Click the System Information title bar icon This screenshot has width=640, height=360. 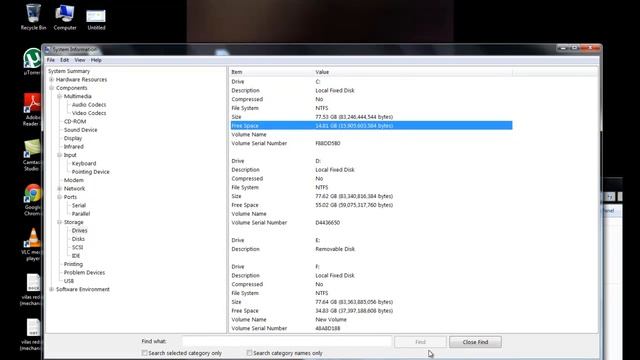click(47, 49)
